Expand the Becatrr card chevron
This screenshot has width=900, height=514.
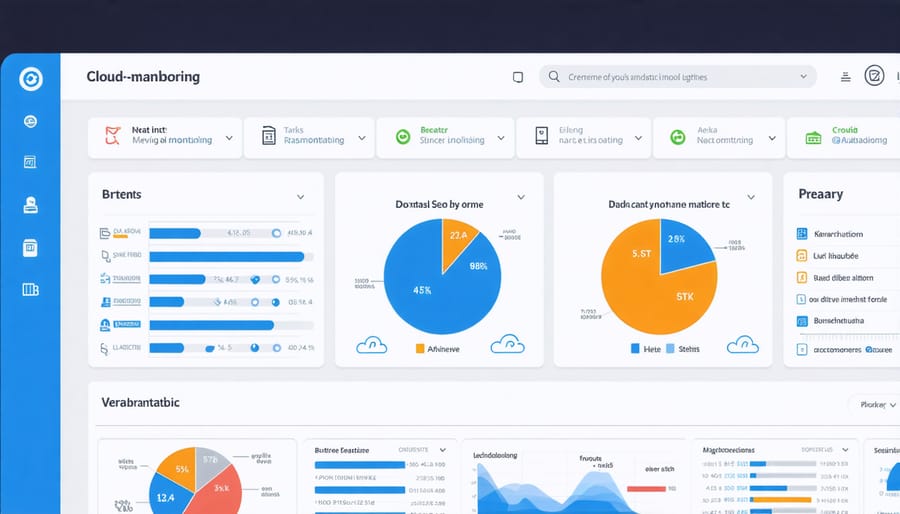[501, 138]
